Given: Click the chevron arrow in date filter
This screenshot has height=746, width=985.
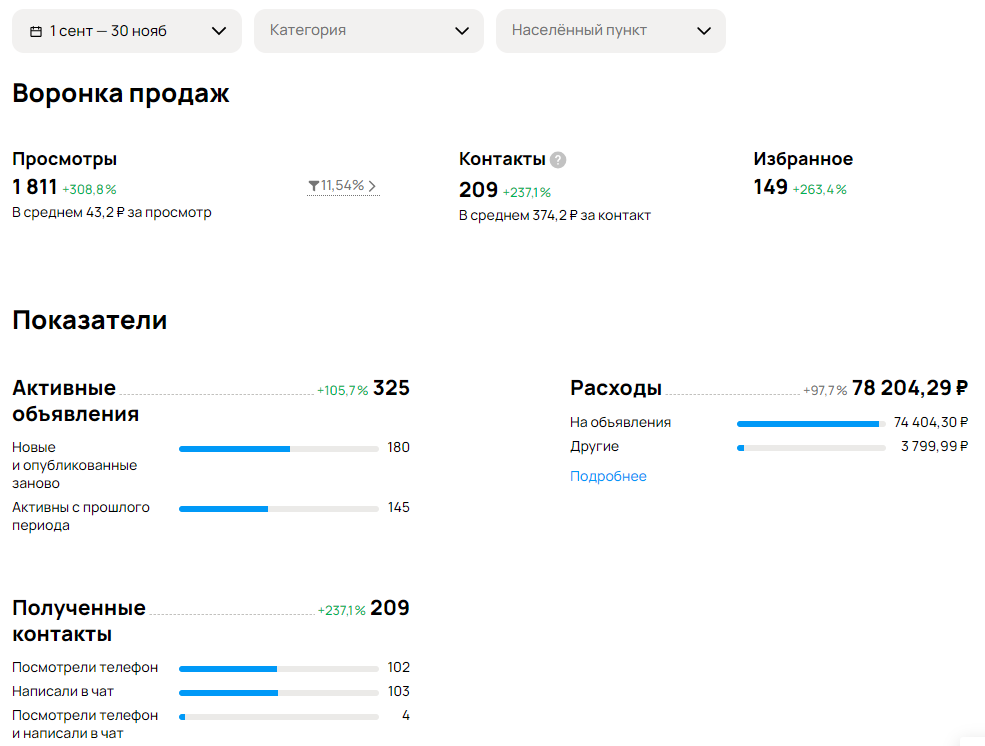Looking at the screenshot, I should [219, 31].
